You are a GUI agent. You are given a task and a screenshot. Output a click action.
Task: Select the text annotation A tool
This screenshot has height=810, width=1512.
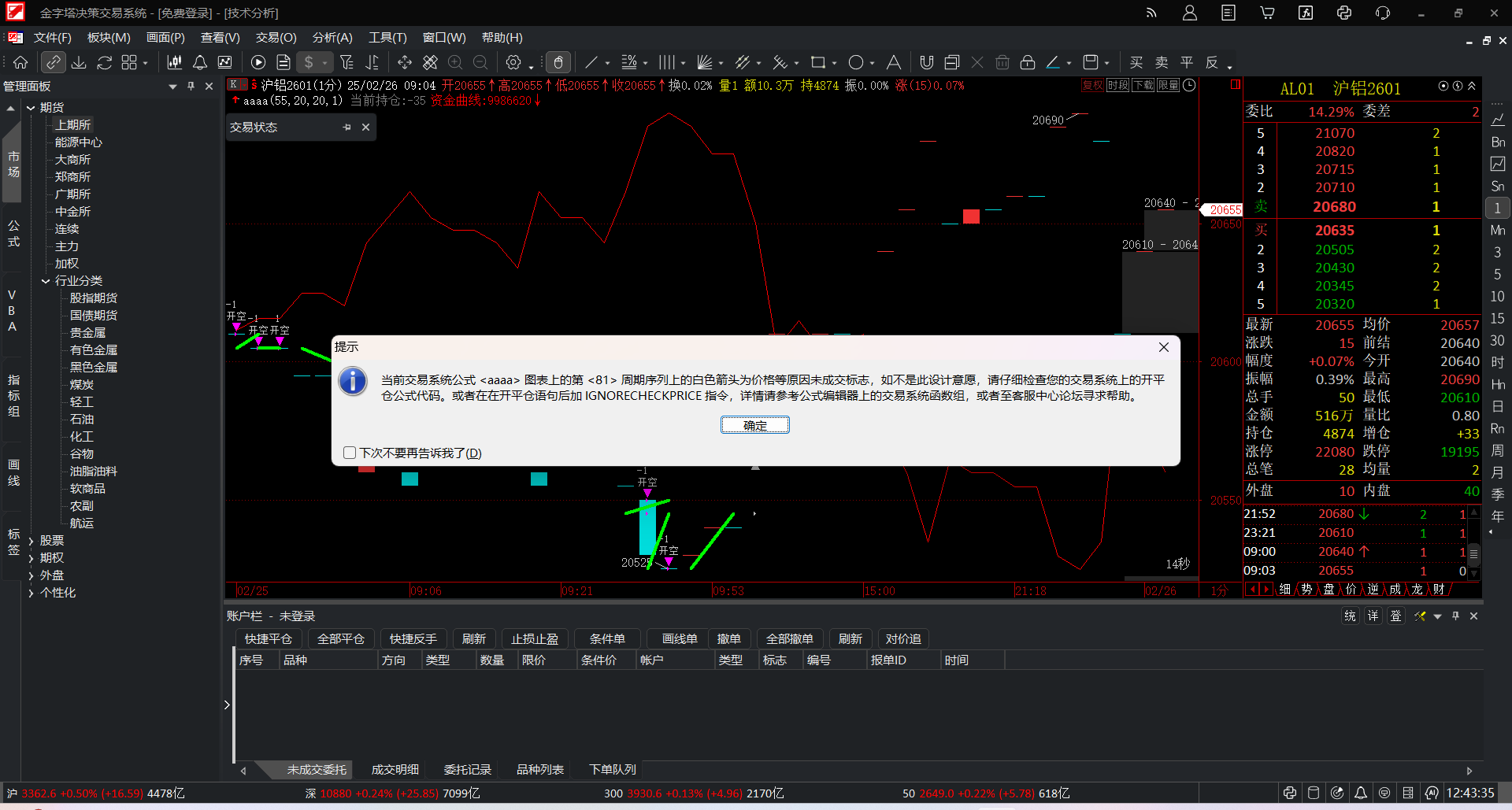(894, 62)
